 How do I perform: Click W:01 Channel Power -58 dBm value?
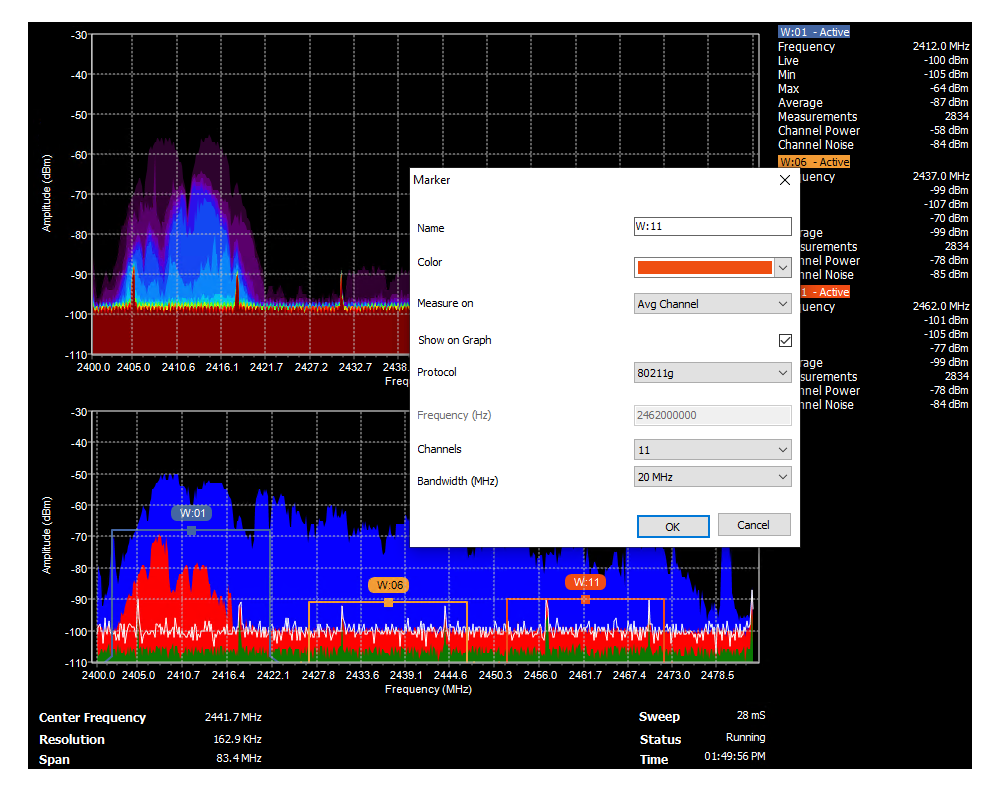(949, 130)
